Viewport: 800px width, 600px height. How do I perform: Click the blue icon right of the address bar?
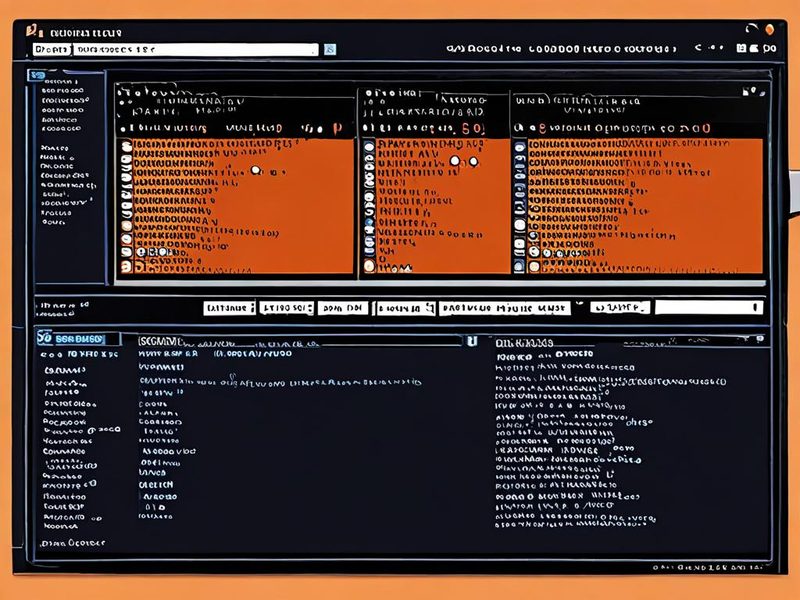tap(330, 49)
